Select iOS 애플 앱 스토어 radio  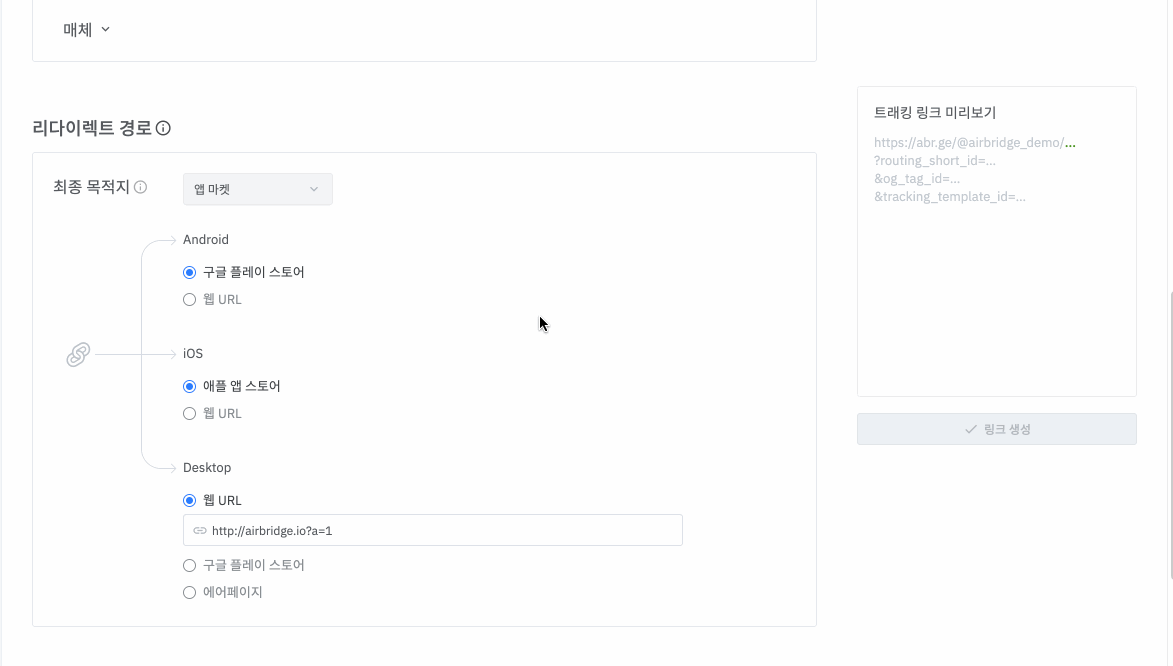click(x=189, y=386)
